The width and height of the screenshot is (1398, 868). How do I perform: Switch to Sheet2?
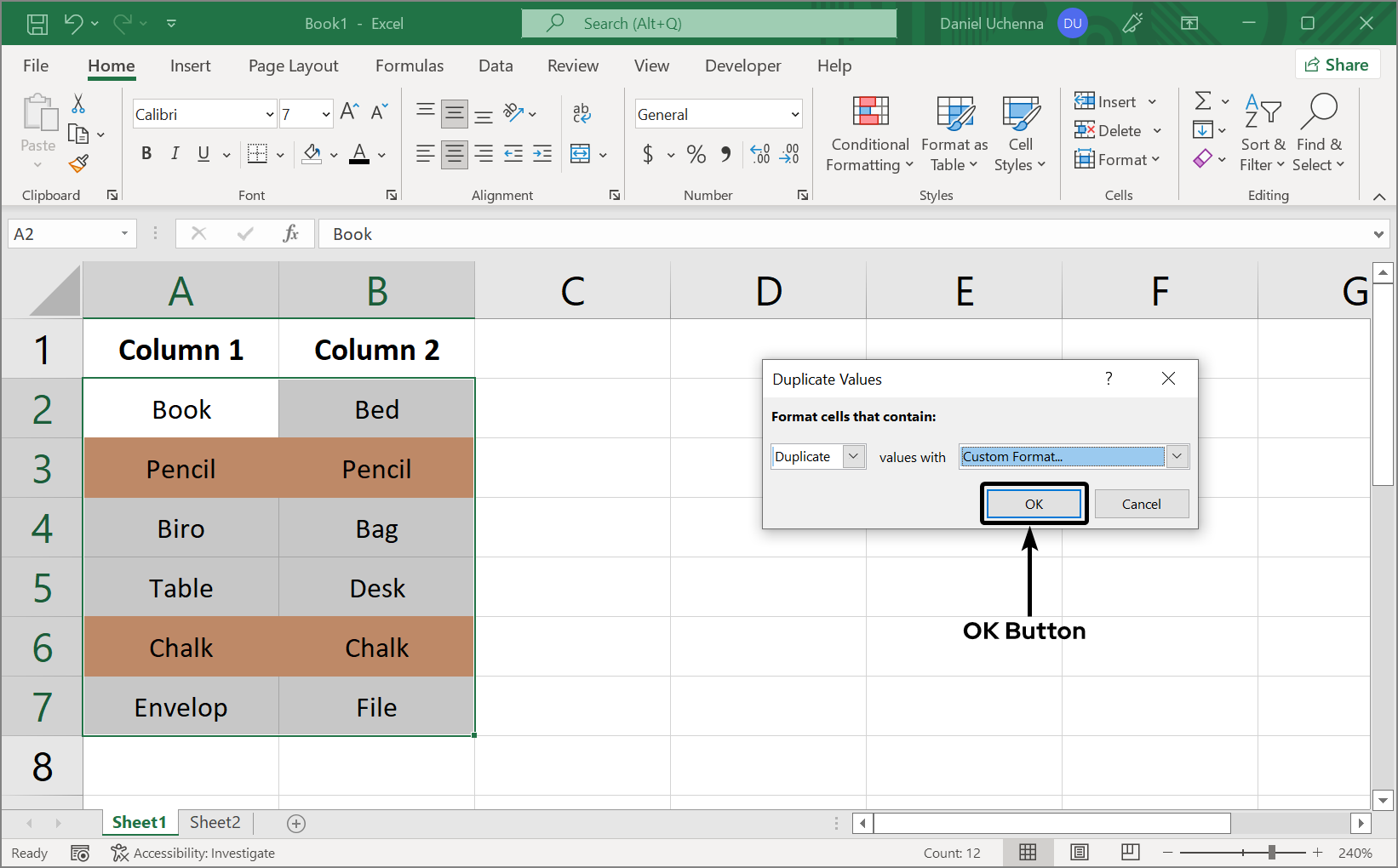coord(215,822)
